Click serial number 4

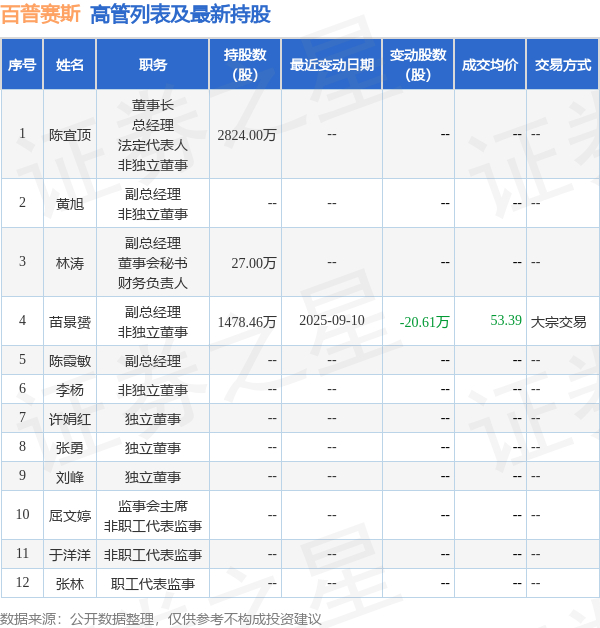pyautogui.click(x=22, y=320)
